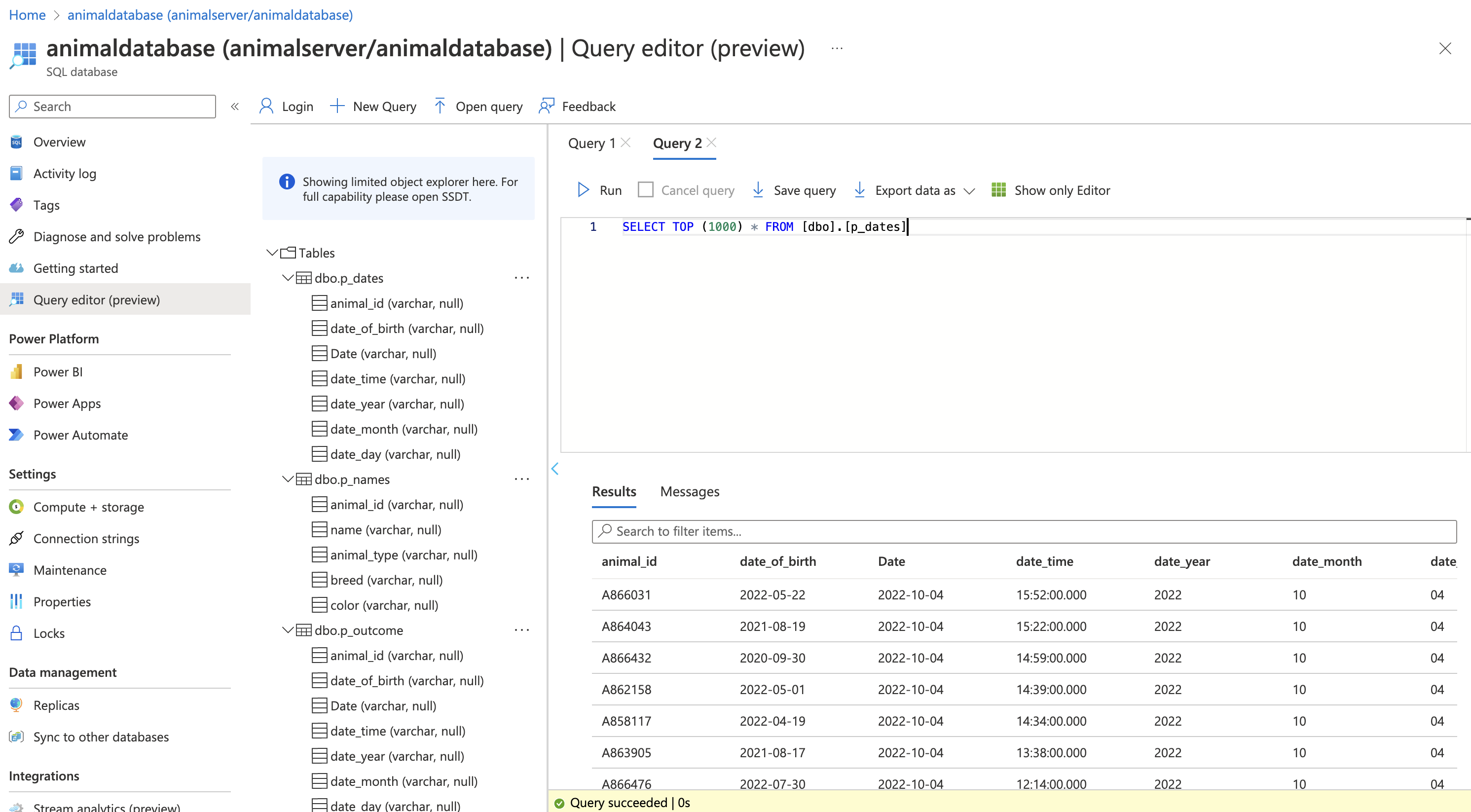This screenshot has height=812, width=1471.
Task: Select Show only Editor
Action: pos(1051,189)
